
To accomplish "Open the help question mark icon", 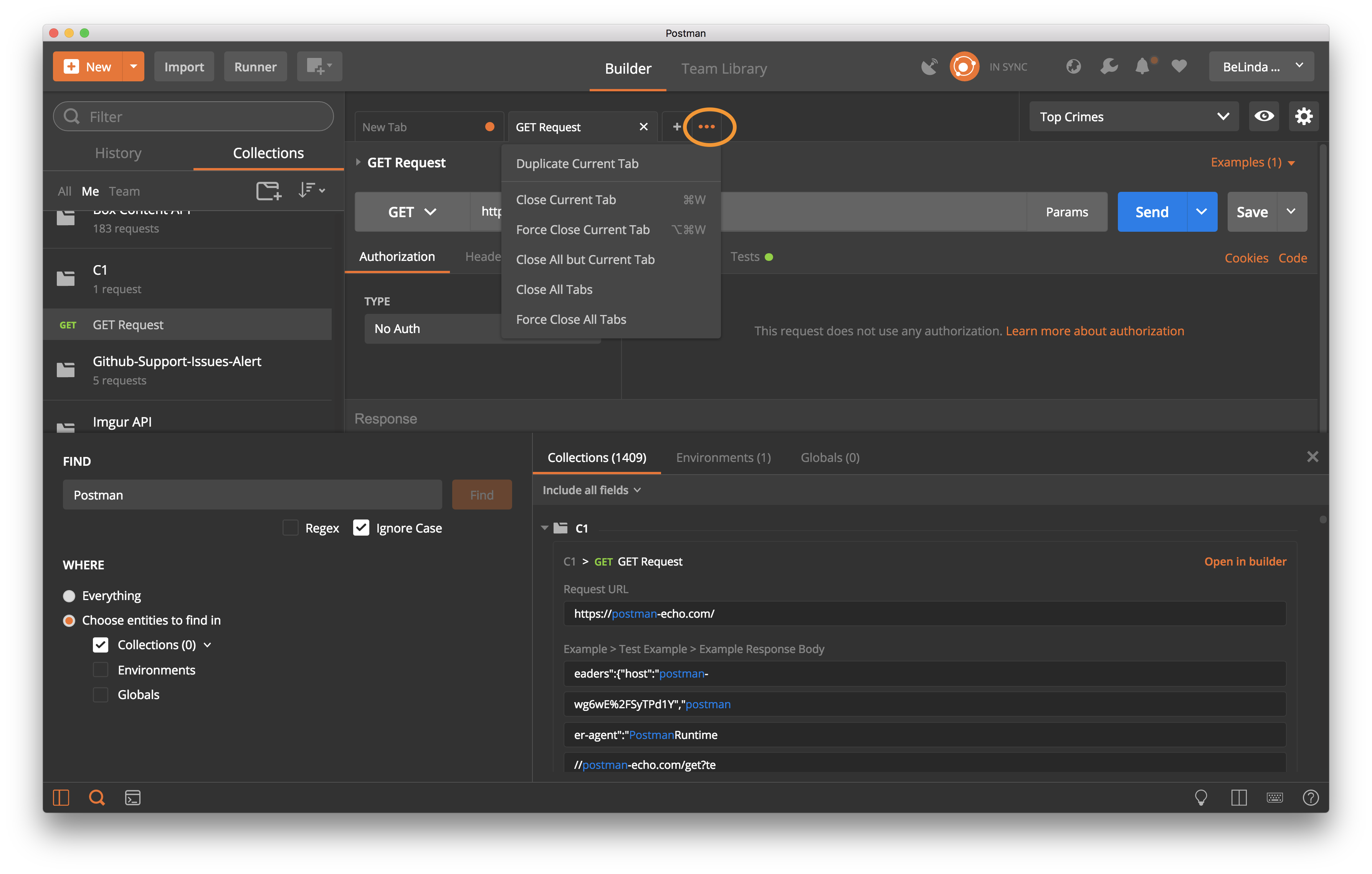I will point(1311,797).
